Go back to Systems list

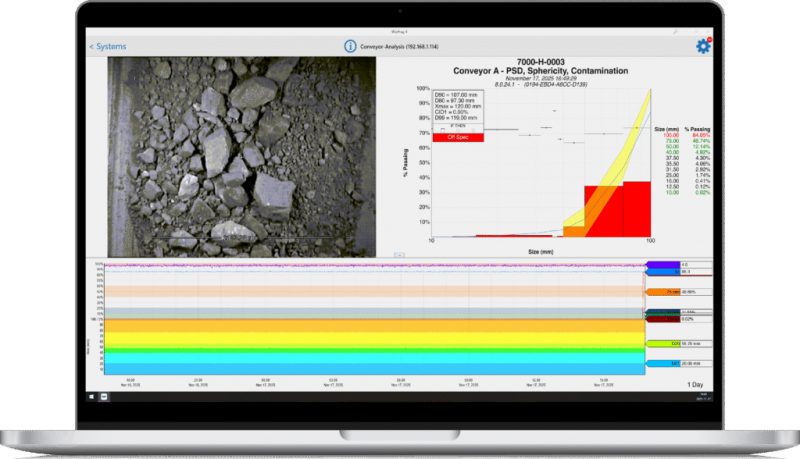108,46
